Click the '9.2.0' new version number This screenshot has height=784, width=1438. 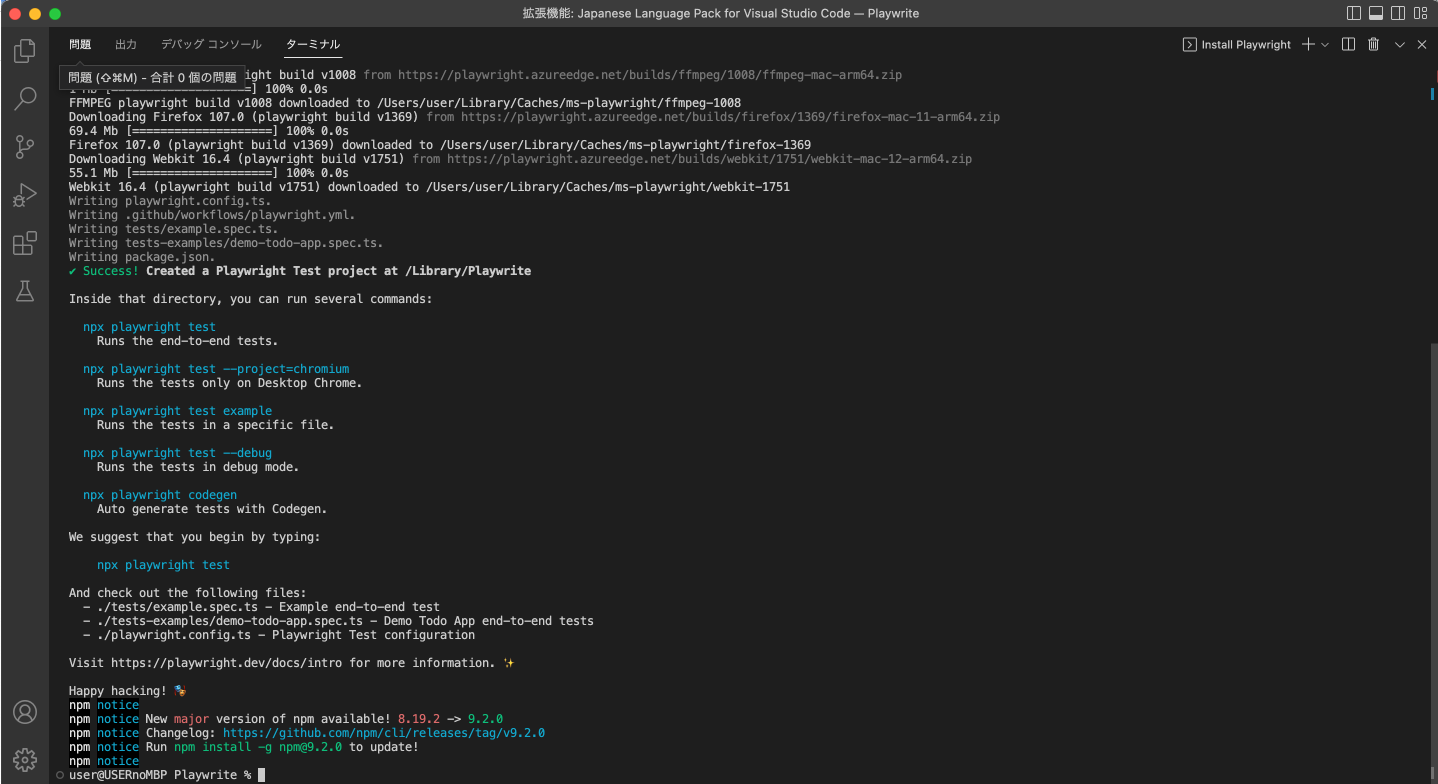coord(485,719)
